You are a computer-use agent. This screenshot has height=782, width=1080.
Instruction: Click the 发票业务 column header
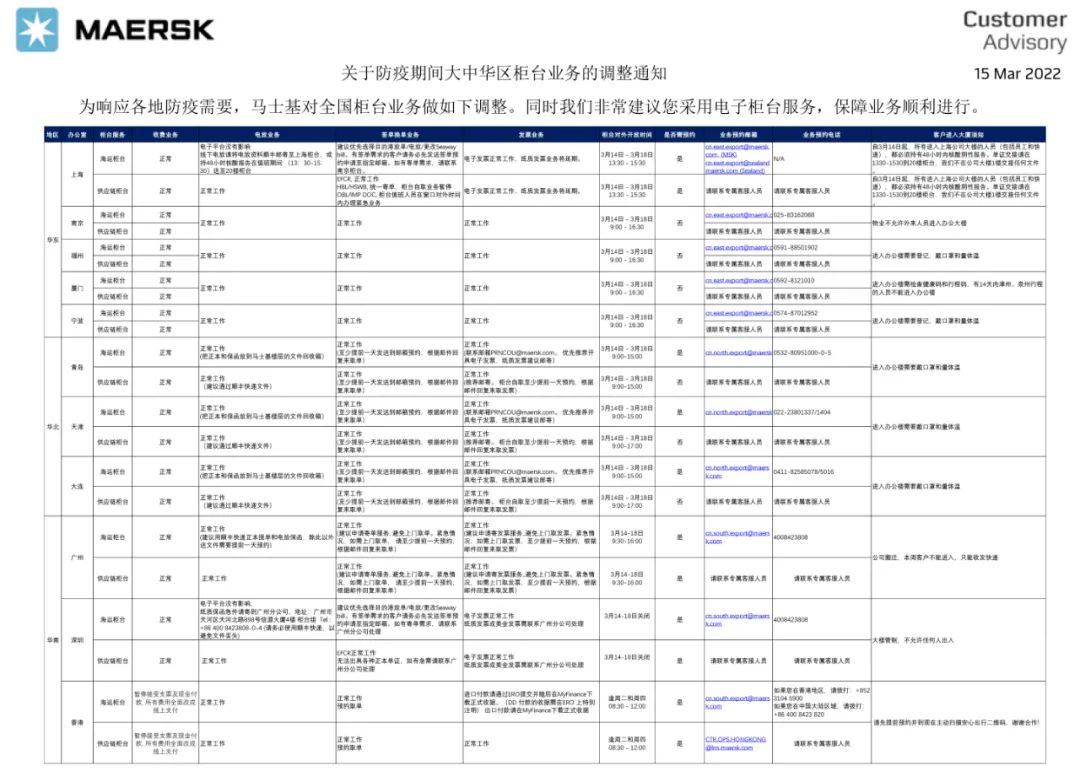click(x=531, y=134)
